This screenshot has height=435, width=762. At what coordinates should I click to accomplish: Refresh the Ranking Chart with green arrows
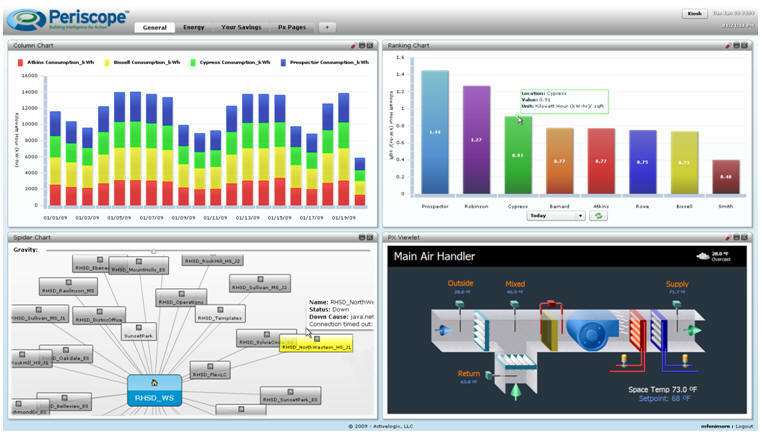(x=599, y=216)
